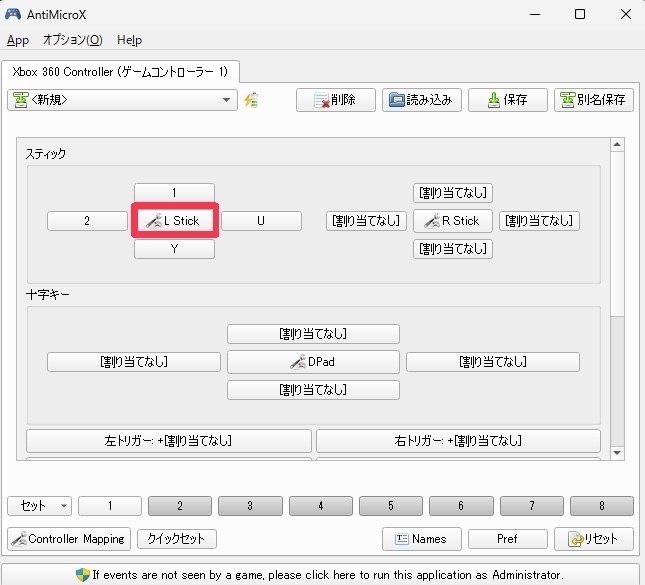Click L Stick right button labeled U
This screenshot has height=585, width=645.
click(x=261, y=221)
